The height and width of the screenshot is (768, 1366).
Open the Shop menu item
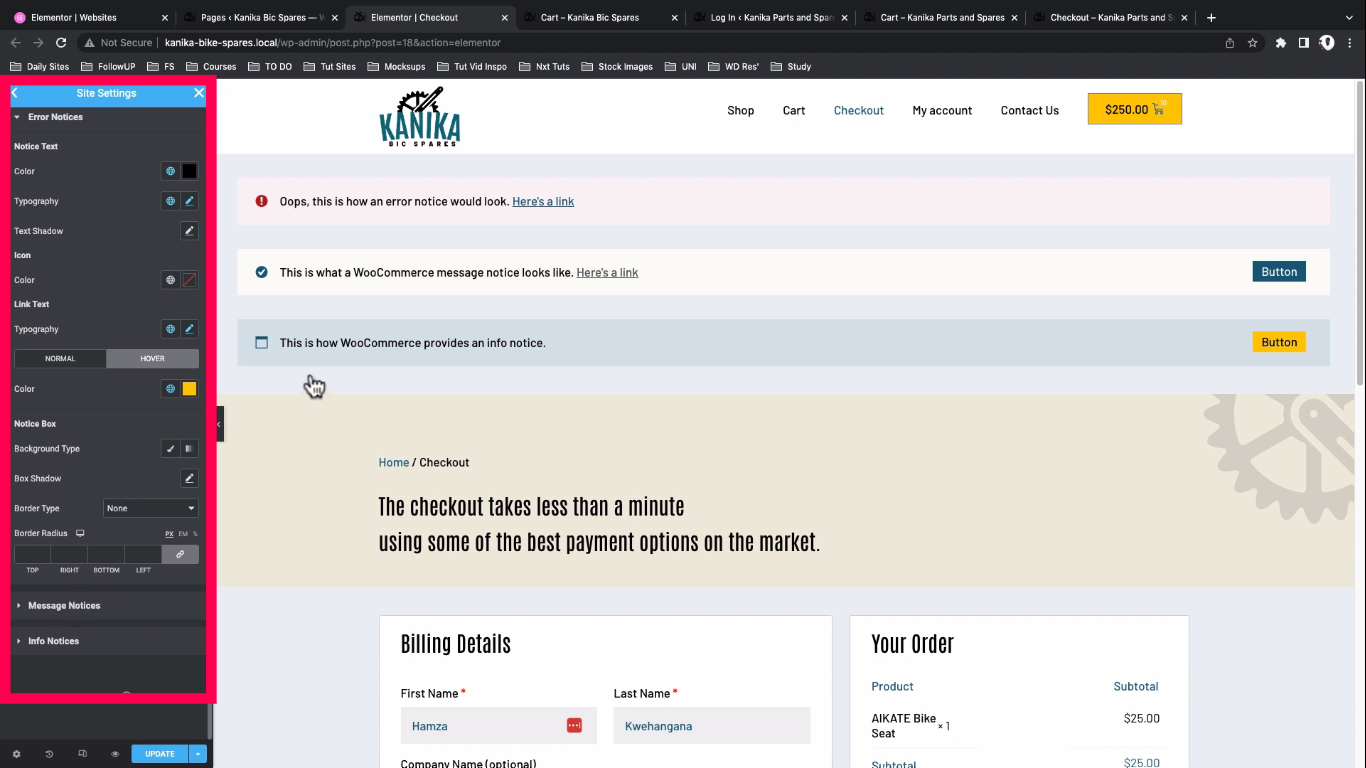(x=741, y=110)
